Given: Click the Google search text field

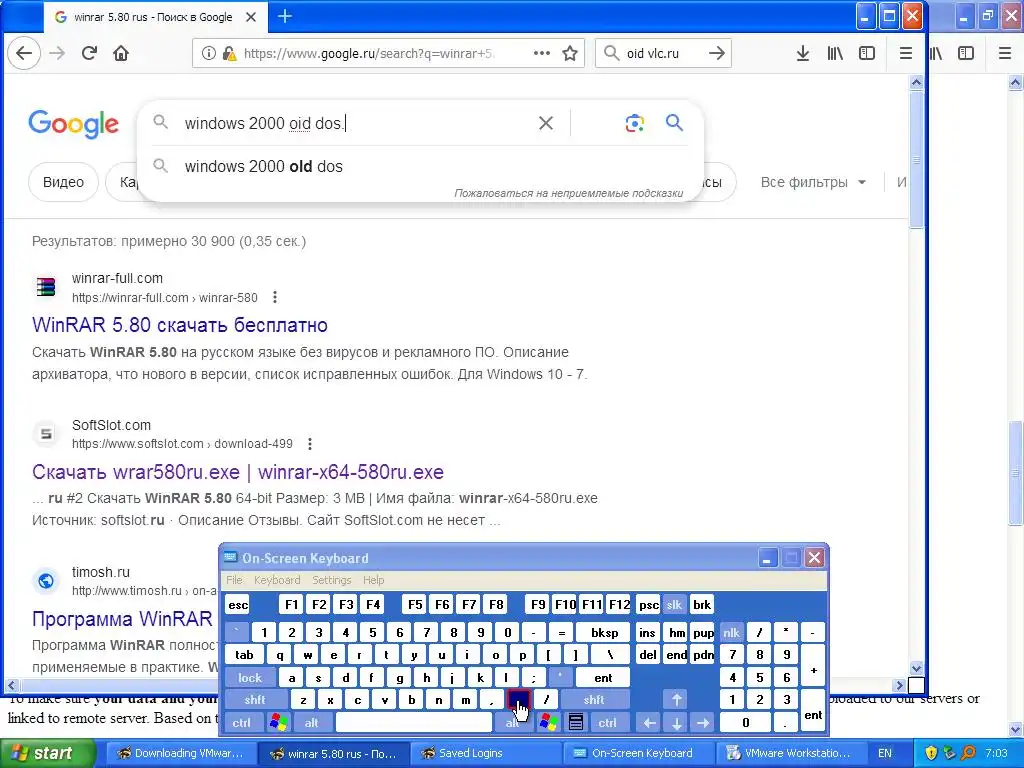Looking at the screenshot, I should coord(354,123).
